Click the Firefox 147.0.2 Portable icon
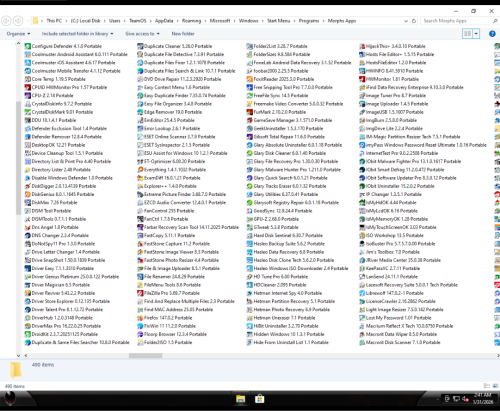Image resolution: width=500 pixels, height=411 pixels. pos(140,318)
